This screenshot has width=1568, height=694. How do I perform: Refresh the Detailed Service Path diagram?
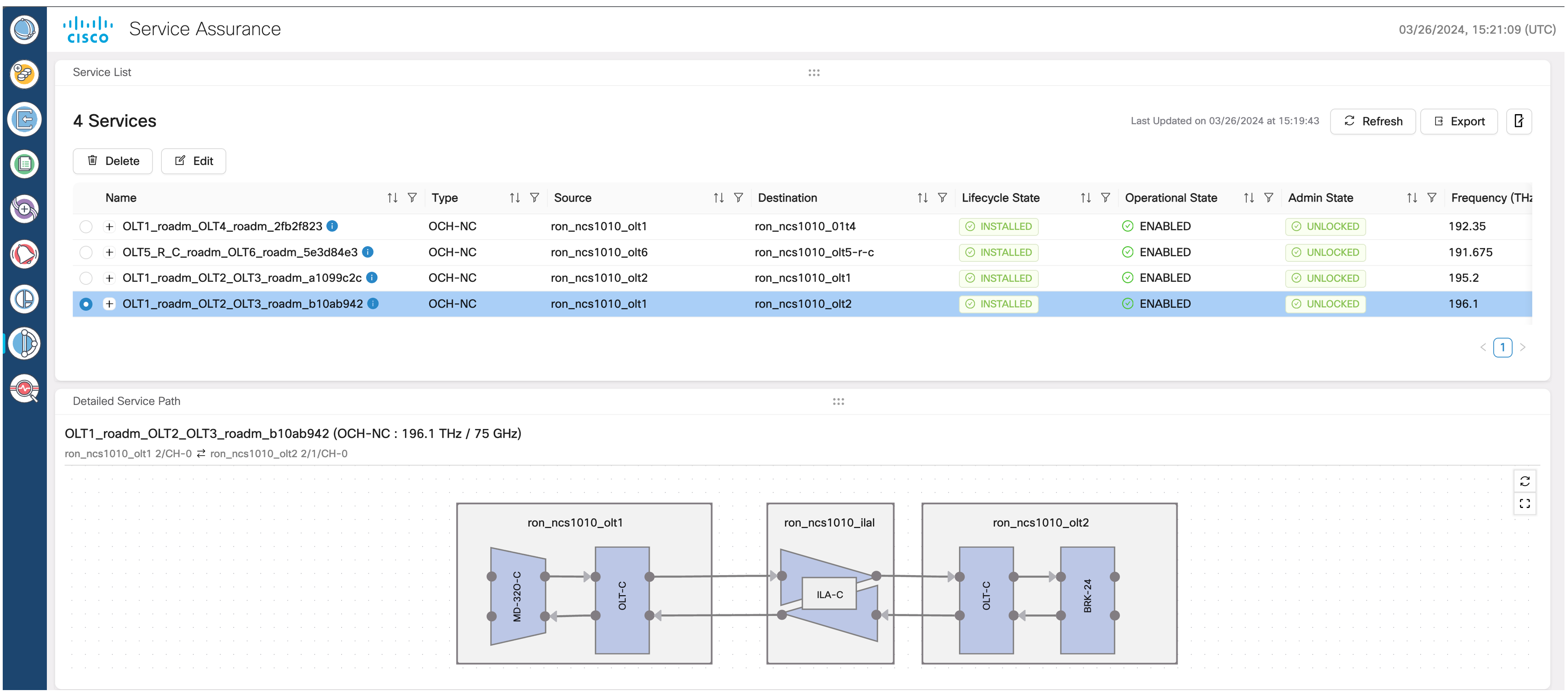click(1525, 481)
